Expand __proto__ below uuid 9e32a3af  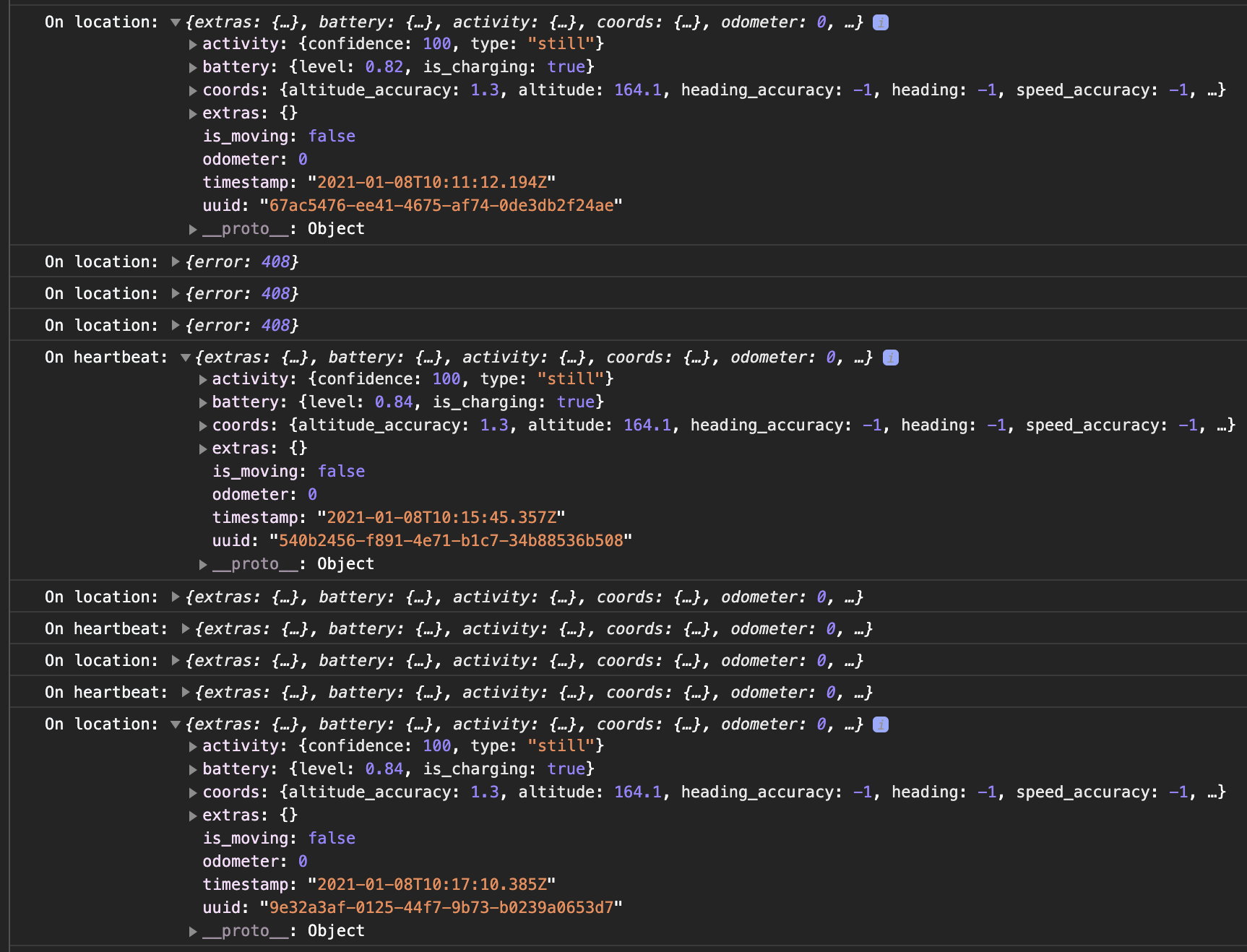(193, 931)
